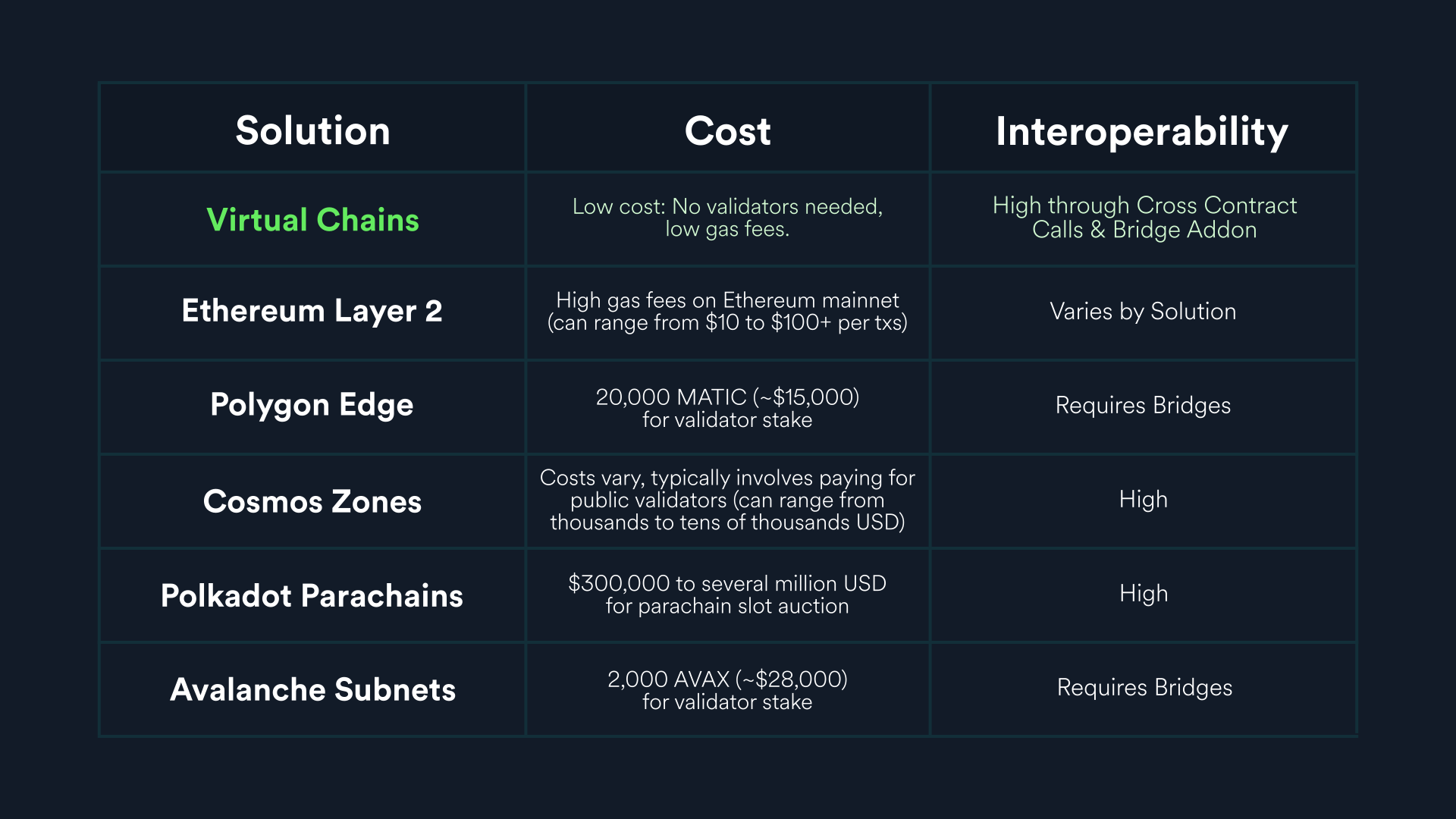This screenshot has width=1456, height=819.
Task: Click the '20,000 MATIC' cost cell
Action: click(x=727, y=408)
